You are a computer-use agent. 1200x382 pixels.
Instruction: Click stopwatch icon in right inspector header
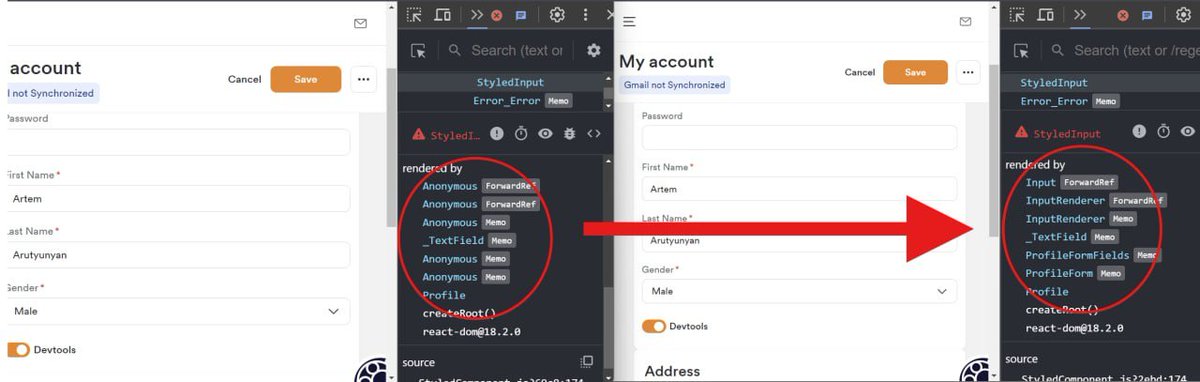click(1163, 131)
